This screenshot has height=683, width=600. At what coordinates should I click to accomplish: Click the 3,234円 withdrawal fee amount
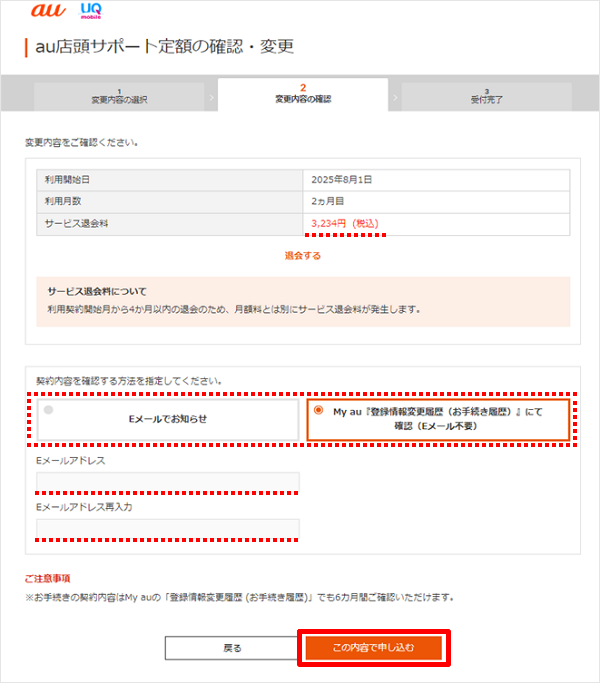pyautogui.click(x=345, y=223)
